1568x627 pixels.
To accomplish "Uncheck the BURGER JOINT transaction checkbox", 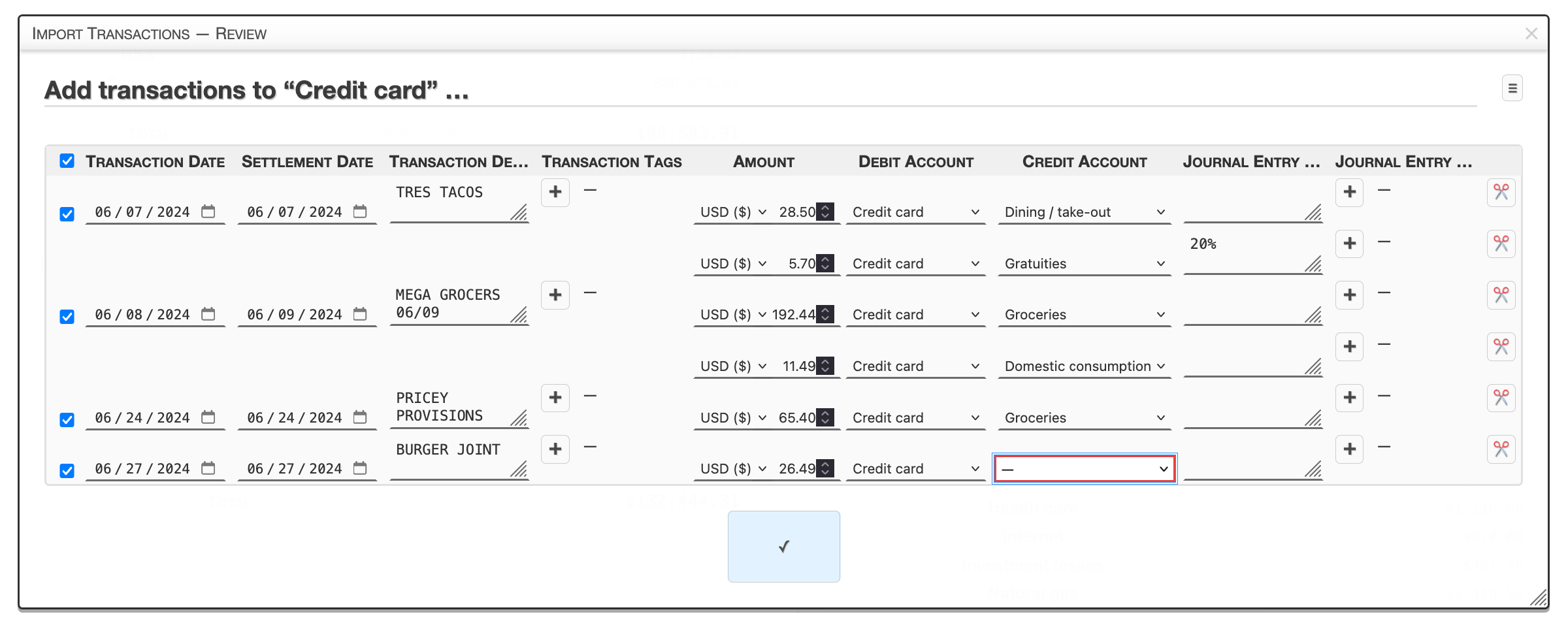I will click(x=67, y=471).
